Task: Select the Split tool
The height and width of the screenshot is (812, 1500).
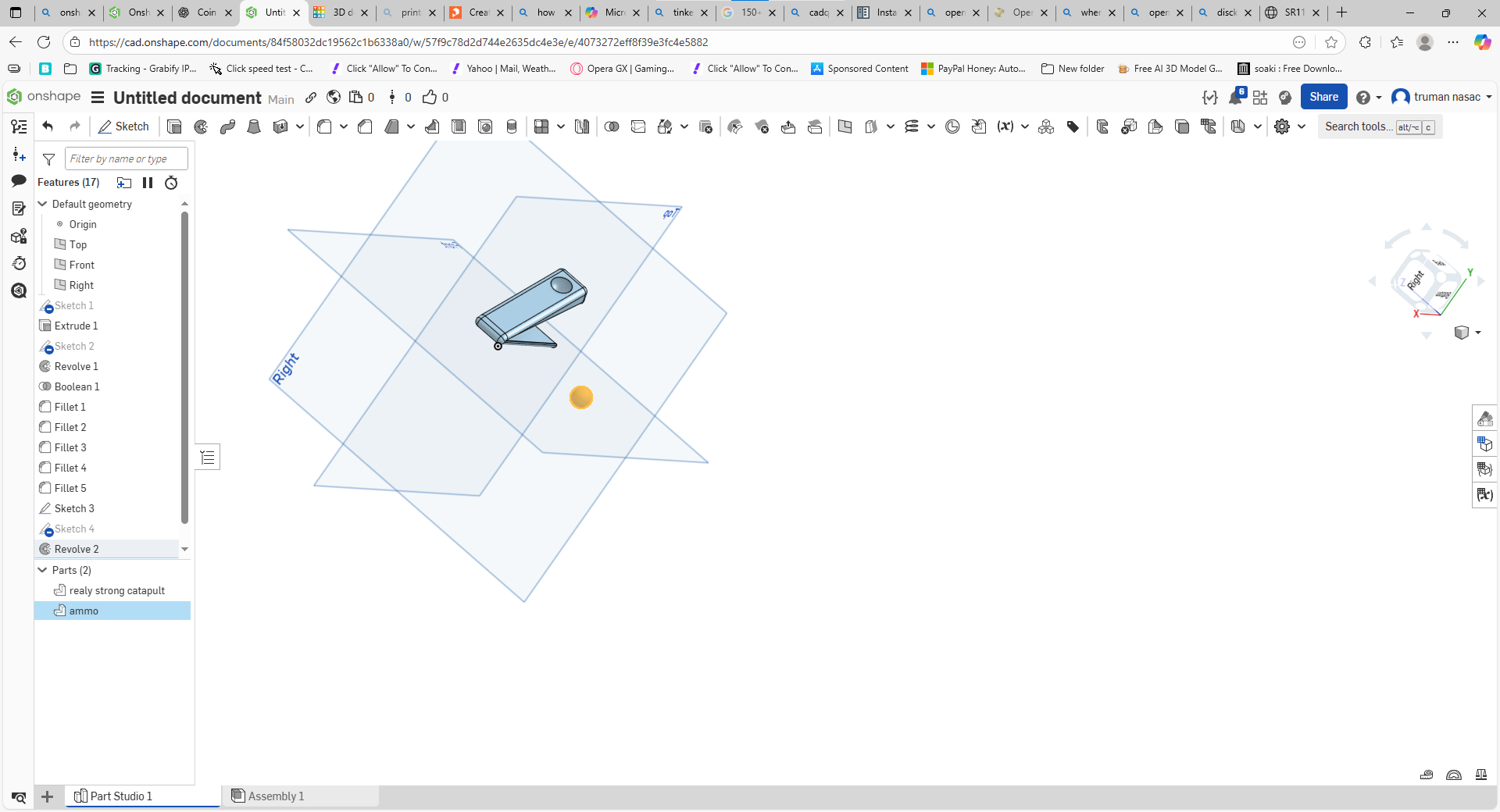Action: pos(638,126)
